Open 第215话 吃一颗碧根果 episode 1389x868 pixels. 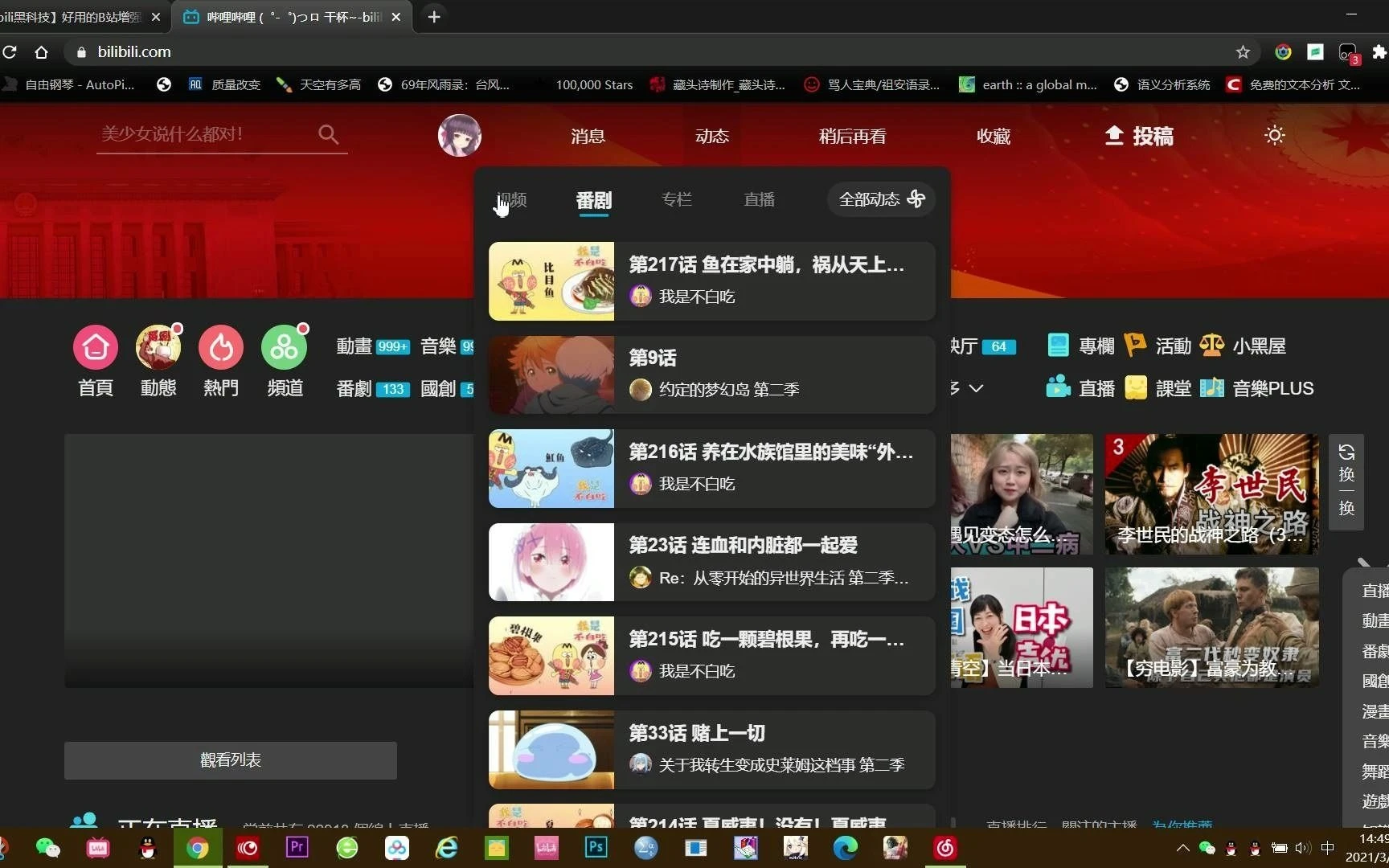pos(711,656)
